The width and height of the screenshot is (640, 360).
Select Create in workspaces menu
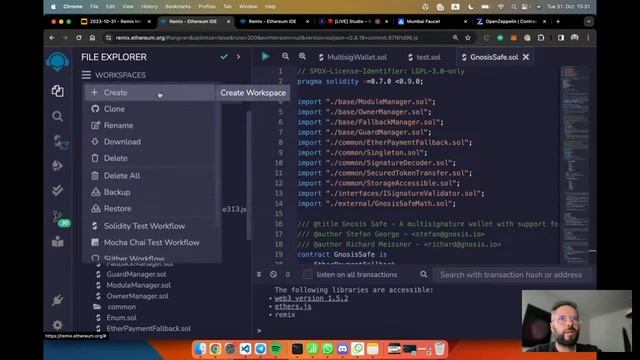pyautogui.click(x=149, y=93)
